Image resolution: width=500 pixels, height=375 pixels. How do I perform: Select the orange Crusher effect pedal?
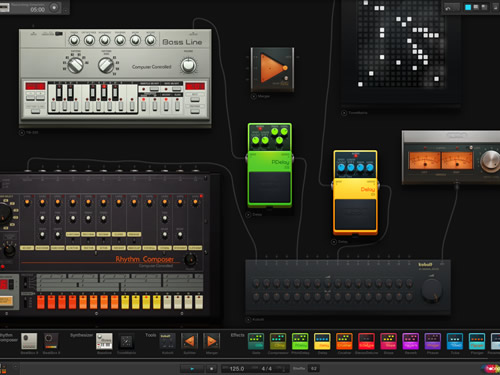pyautogui.click(x=344, y=341)
